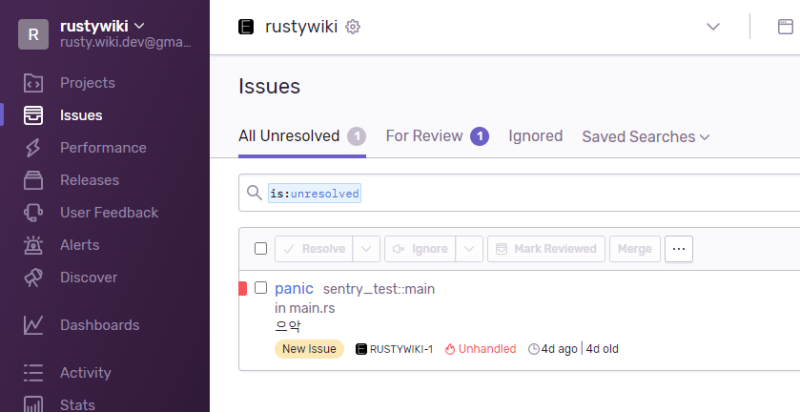Select the panic issue checkbox
Image resolution: width=800 pixels, height=412 pixels.
click(x=261, y=288)
